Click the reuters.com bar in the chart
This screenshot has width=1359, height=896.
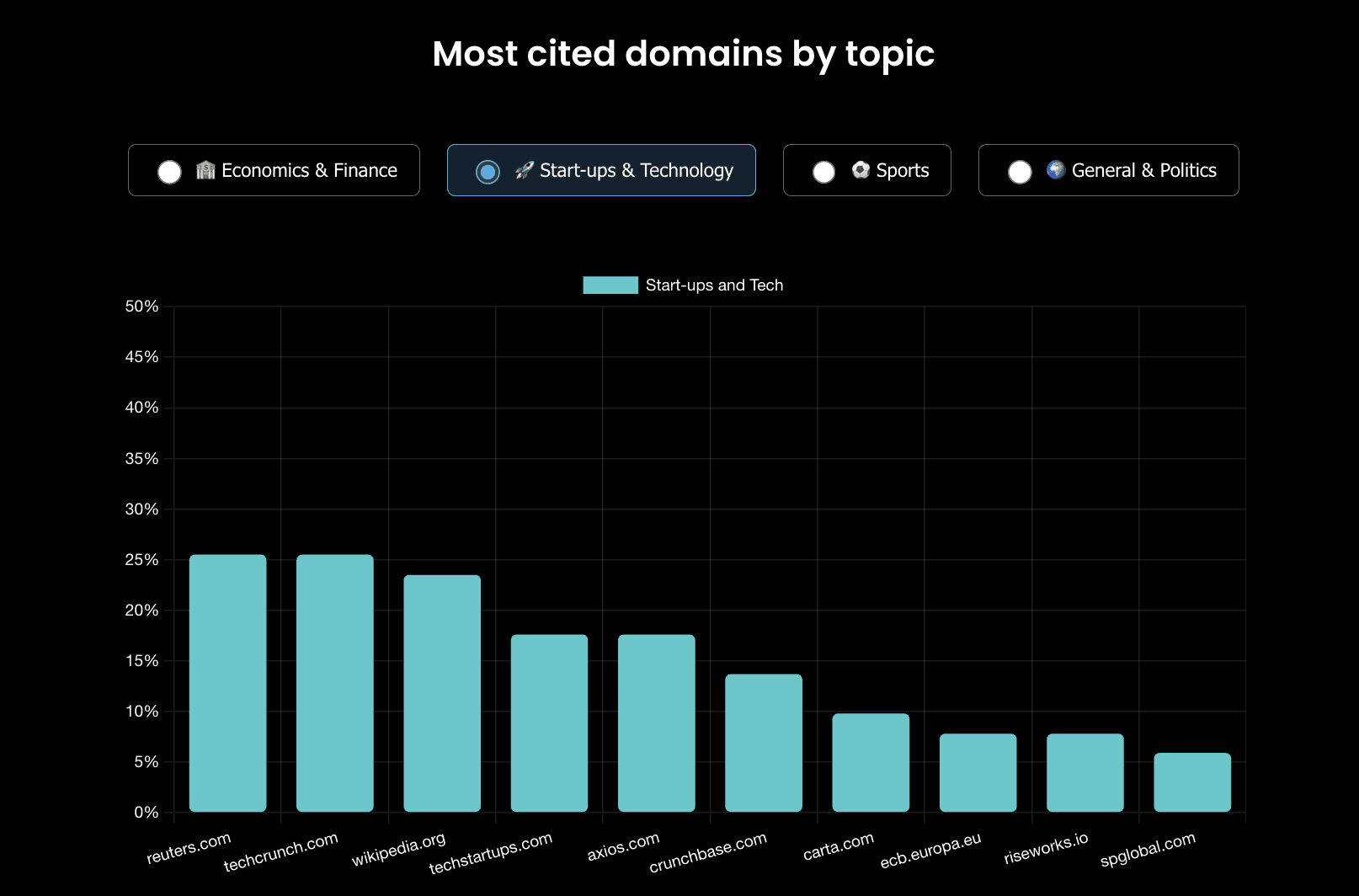click(227, 683)
